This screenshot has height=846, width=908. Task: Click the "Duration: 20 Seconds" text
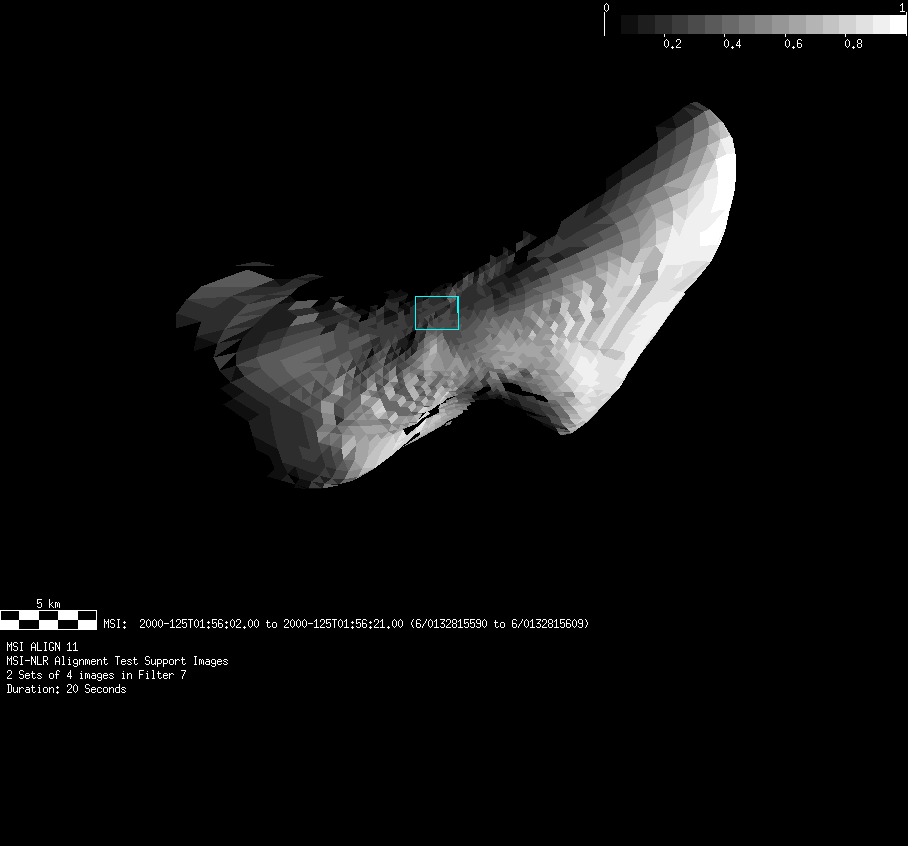click(66, 689)
